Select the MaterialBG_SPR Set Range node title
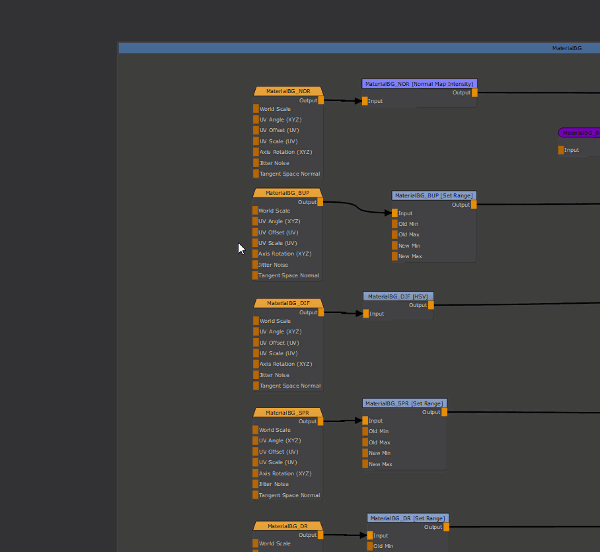The width and height of the screenshot is (600, 552). [405, 403]
